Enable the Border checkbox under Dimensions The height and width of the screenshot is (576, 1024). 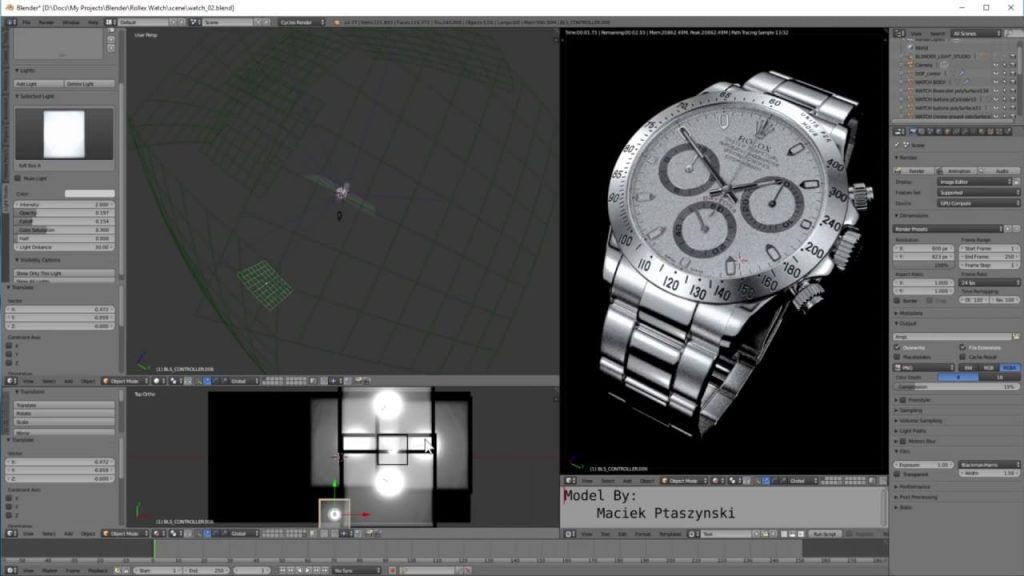(x=898, y=300)
